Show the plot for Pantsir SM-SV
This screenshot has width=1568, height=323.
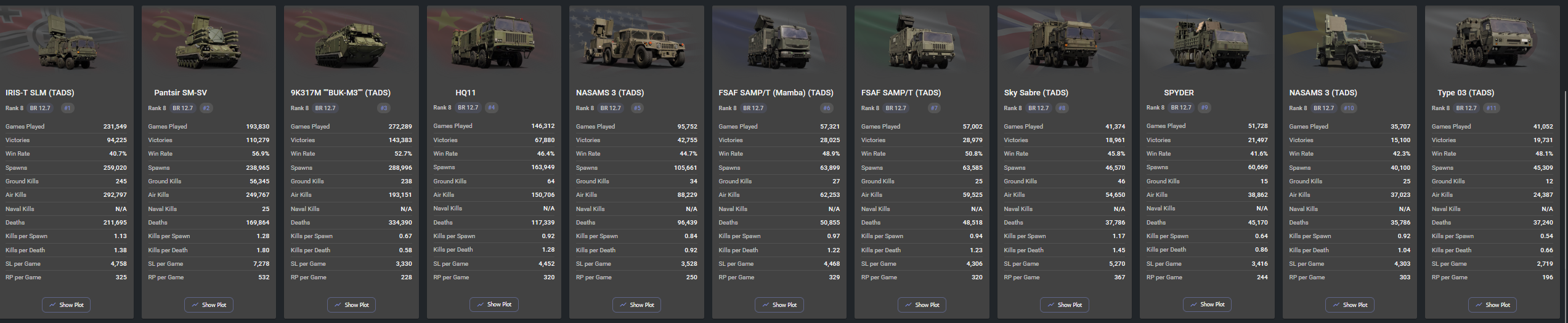click(x=209, y=305)
